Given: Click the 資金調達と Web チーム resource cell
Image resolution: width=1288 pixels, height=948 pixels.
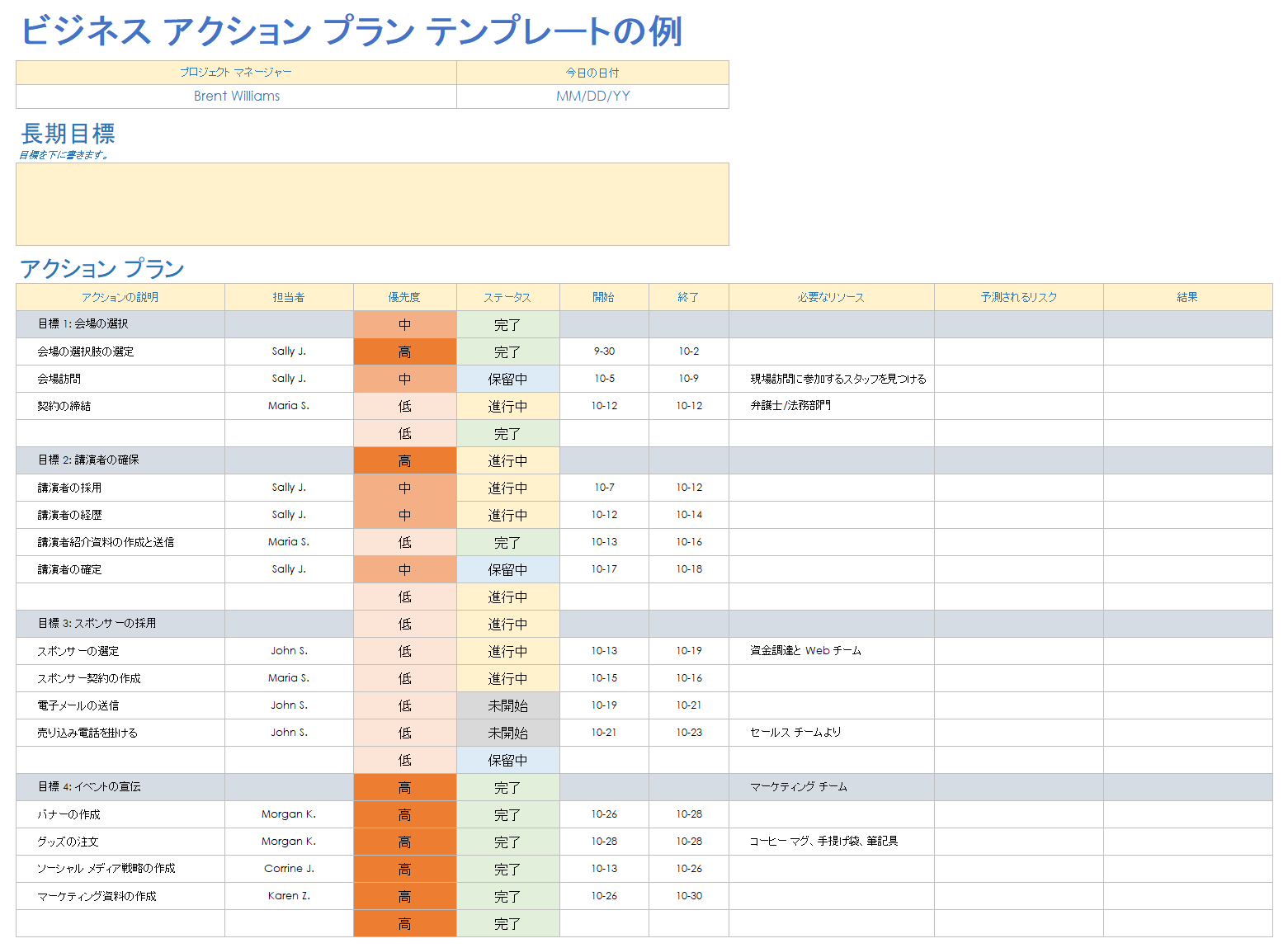Looking at the screenshot, I should click(832, 651).
